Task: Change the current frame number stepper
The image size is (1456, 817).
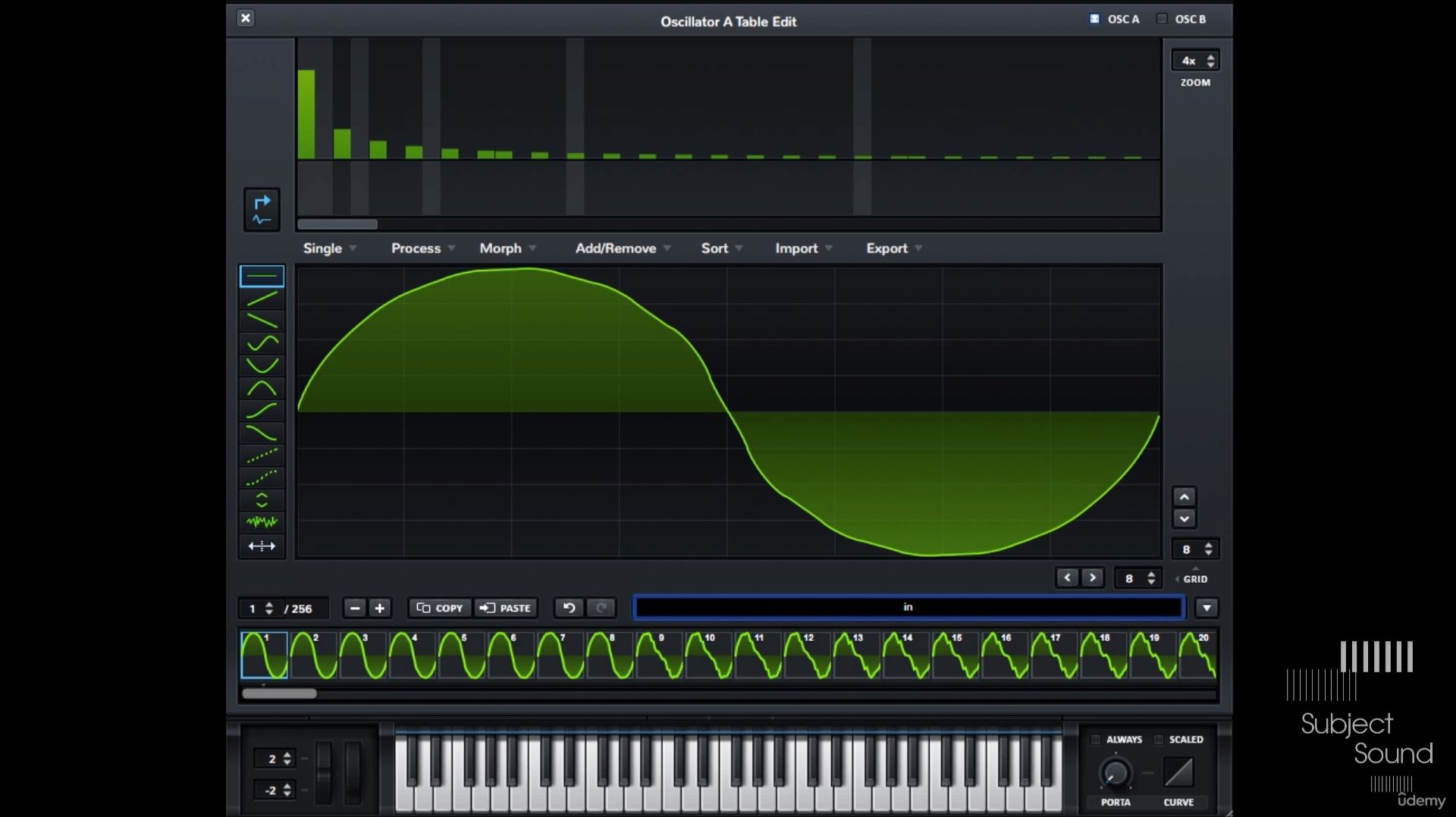Action: [259, 609]
